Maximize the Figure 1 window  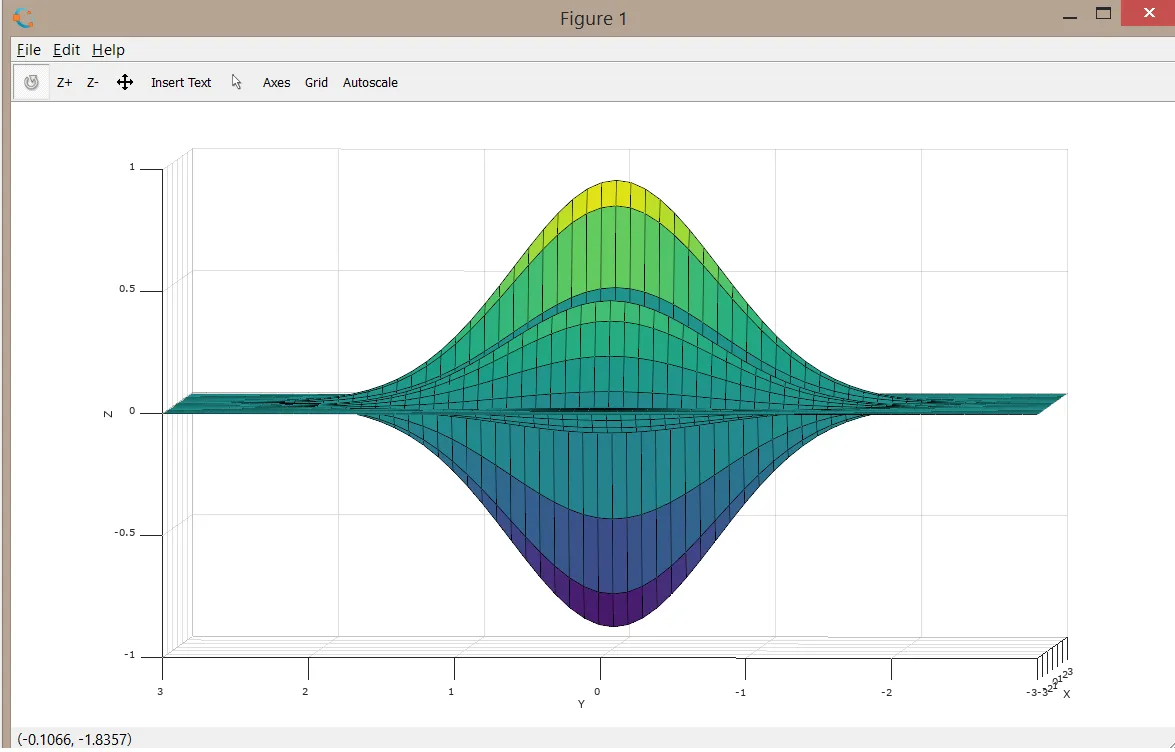[1103, 13]
